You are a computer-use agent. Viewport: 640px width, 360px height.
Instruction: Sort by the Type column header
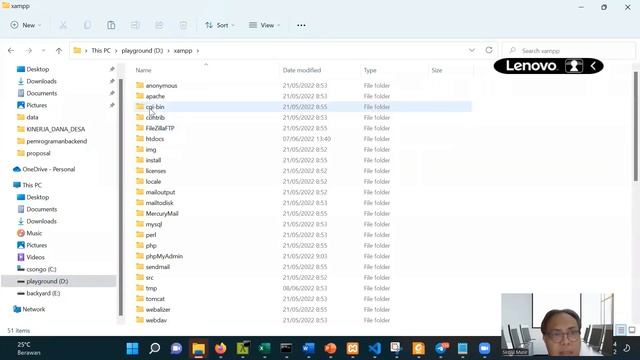click(x=370, y=70)
